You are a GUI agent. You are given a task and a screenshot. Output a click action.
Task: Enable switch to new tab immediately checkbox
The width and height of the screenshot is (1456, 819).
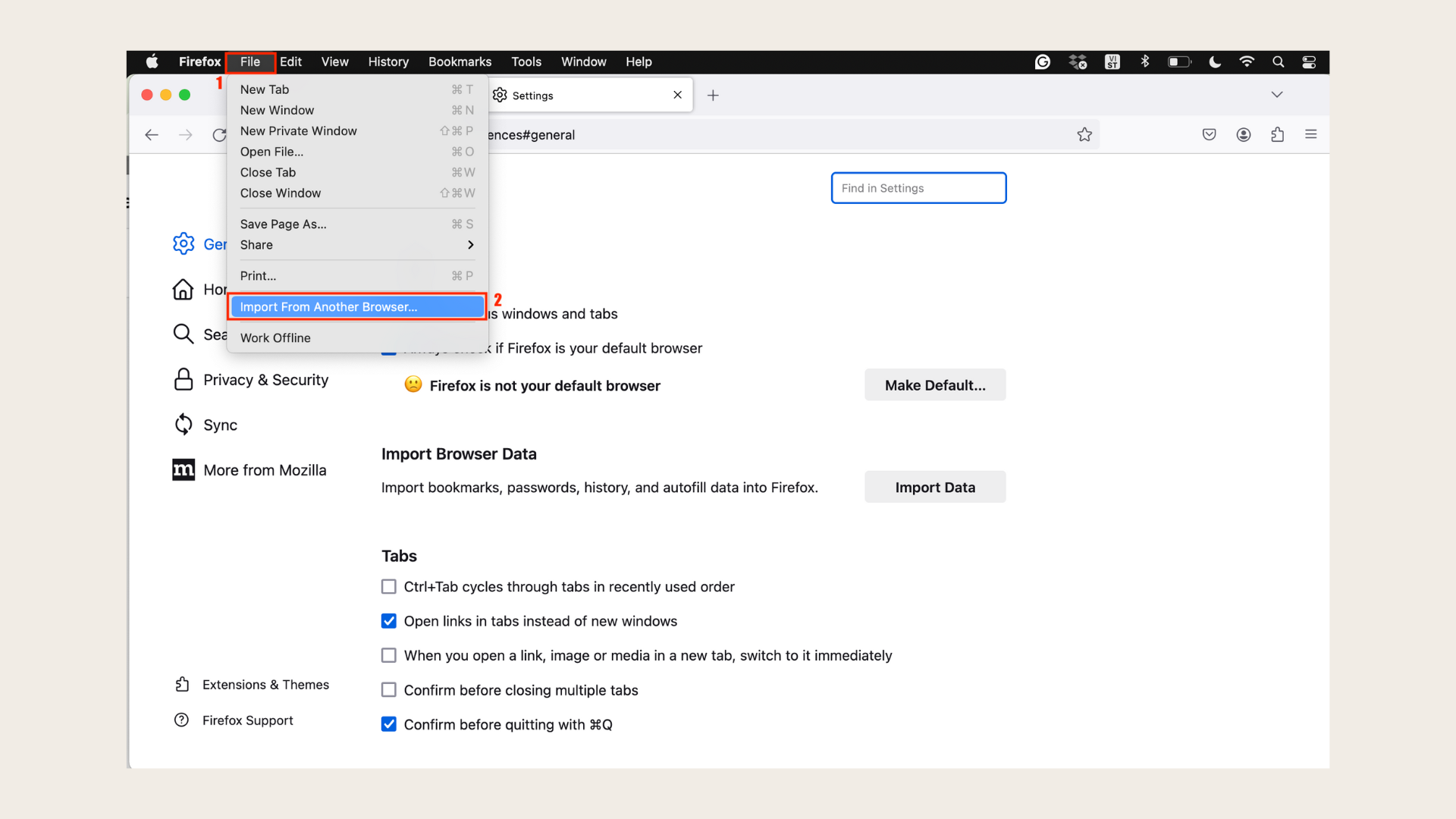389,655
